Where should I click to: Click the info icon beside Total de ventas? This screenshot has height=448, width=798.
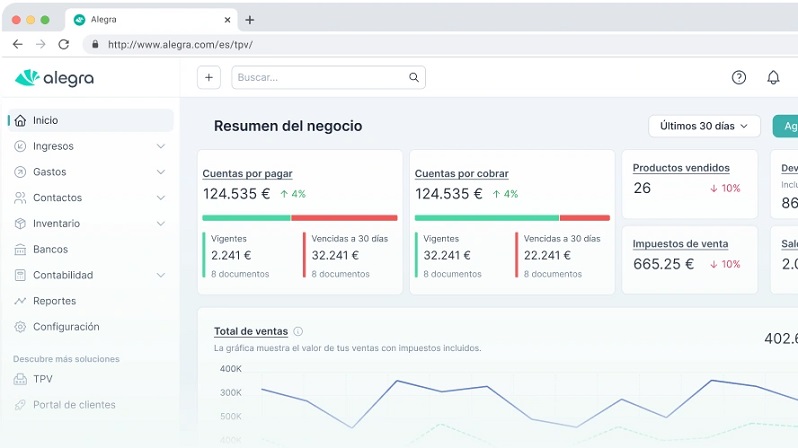298,332
